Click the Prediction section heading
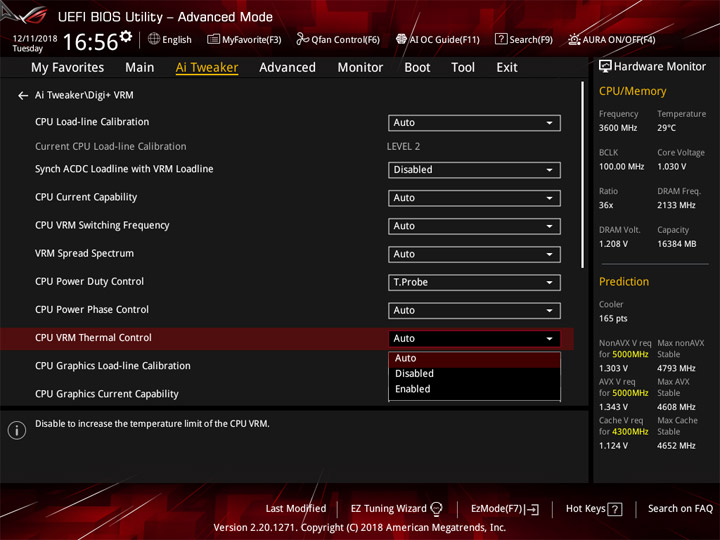720x540 pixels. click(x=624, y=281)
